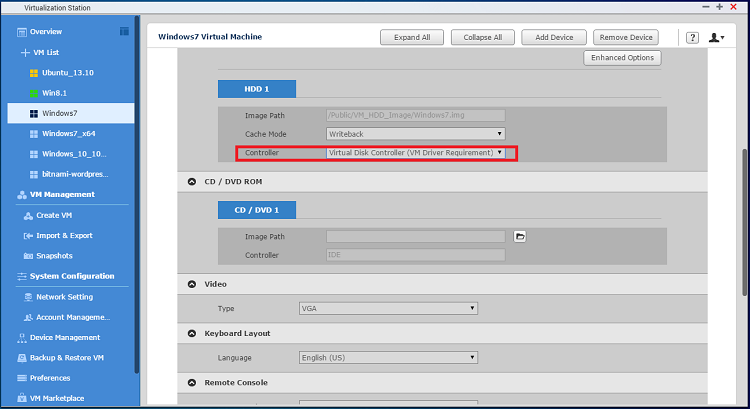Collapse the Video section
This screenshot has height=409, width=750.
click(192, 284)
